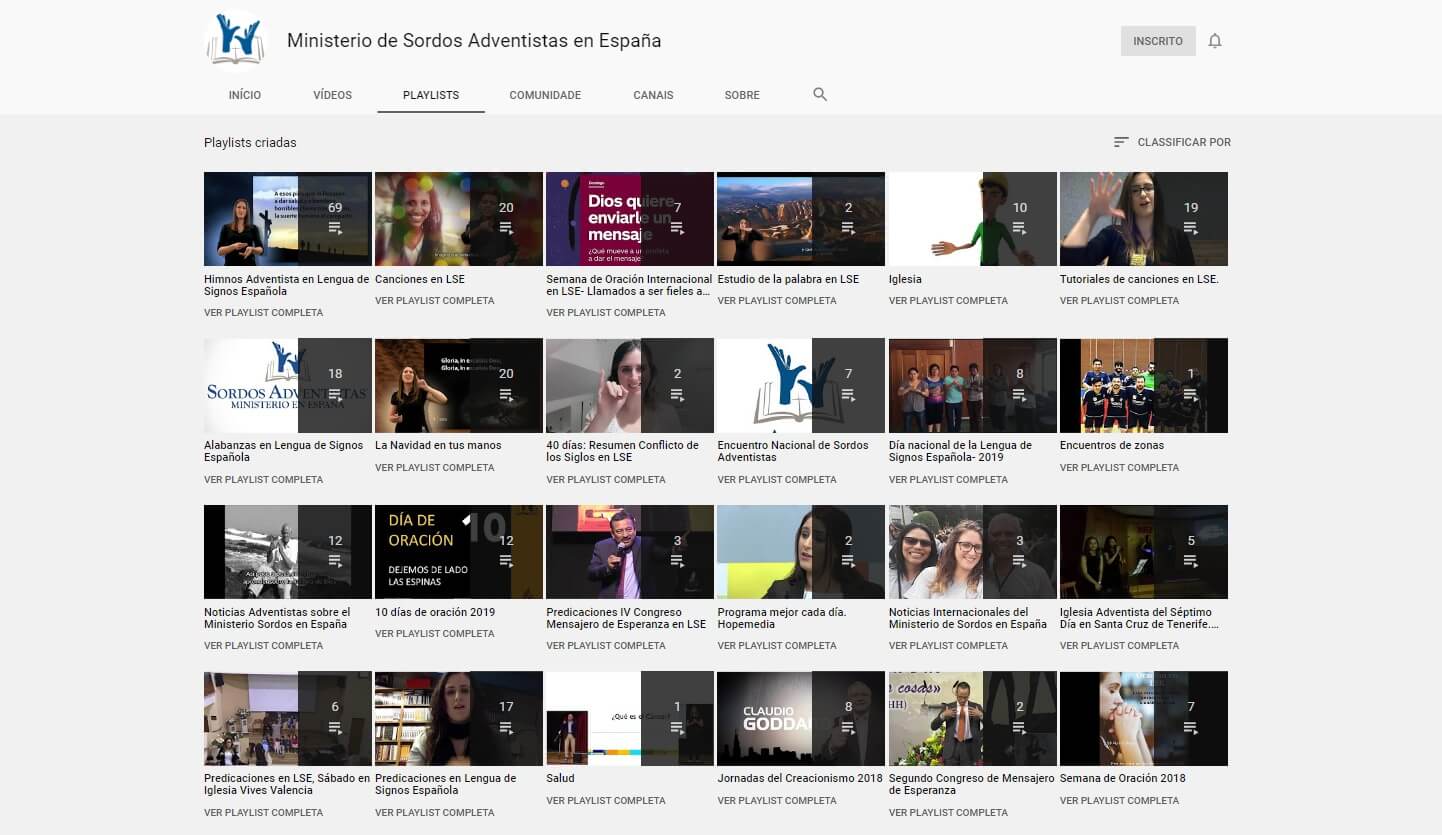Click playlist icon on Iglesia thumbnail
Viewport: 1442px width, 835px height.
pyautogui.click(x=1020, y=228)
